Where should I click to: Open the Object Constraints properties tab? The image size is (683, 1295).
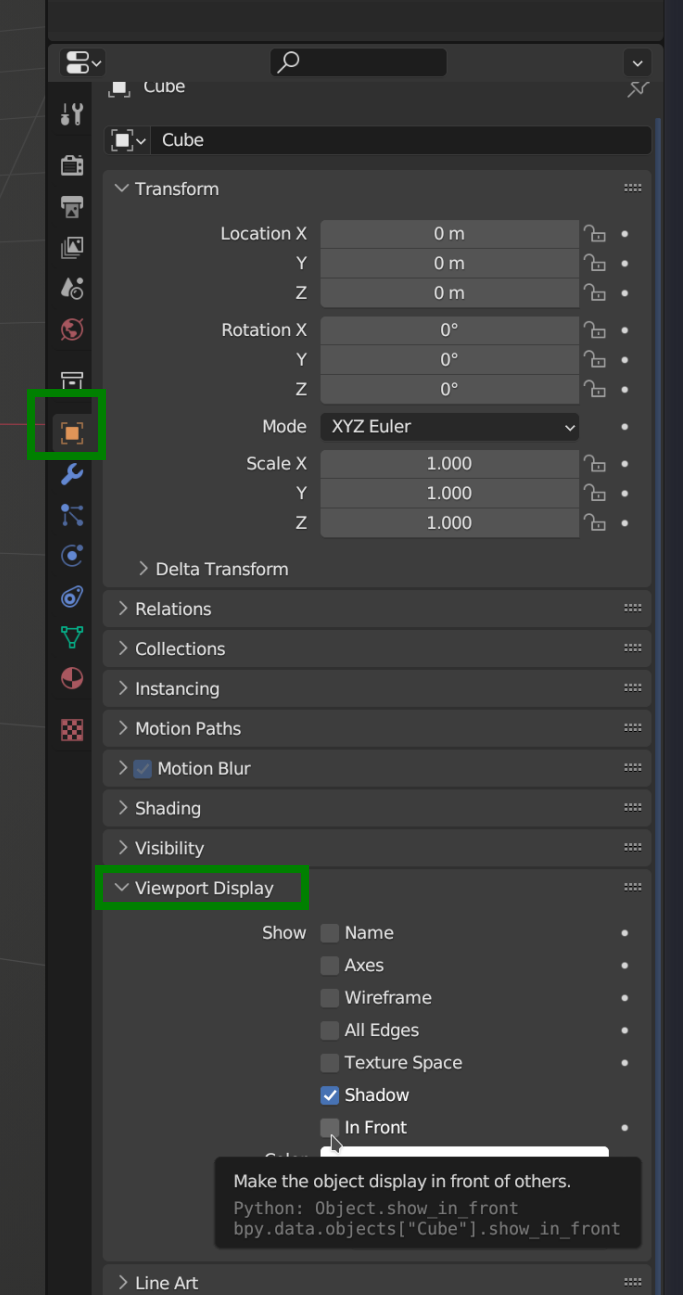pyautogui.click(x=71, y=597)
